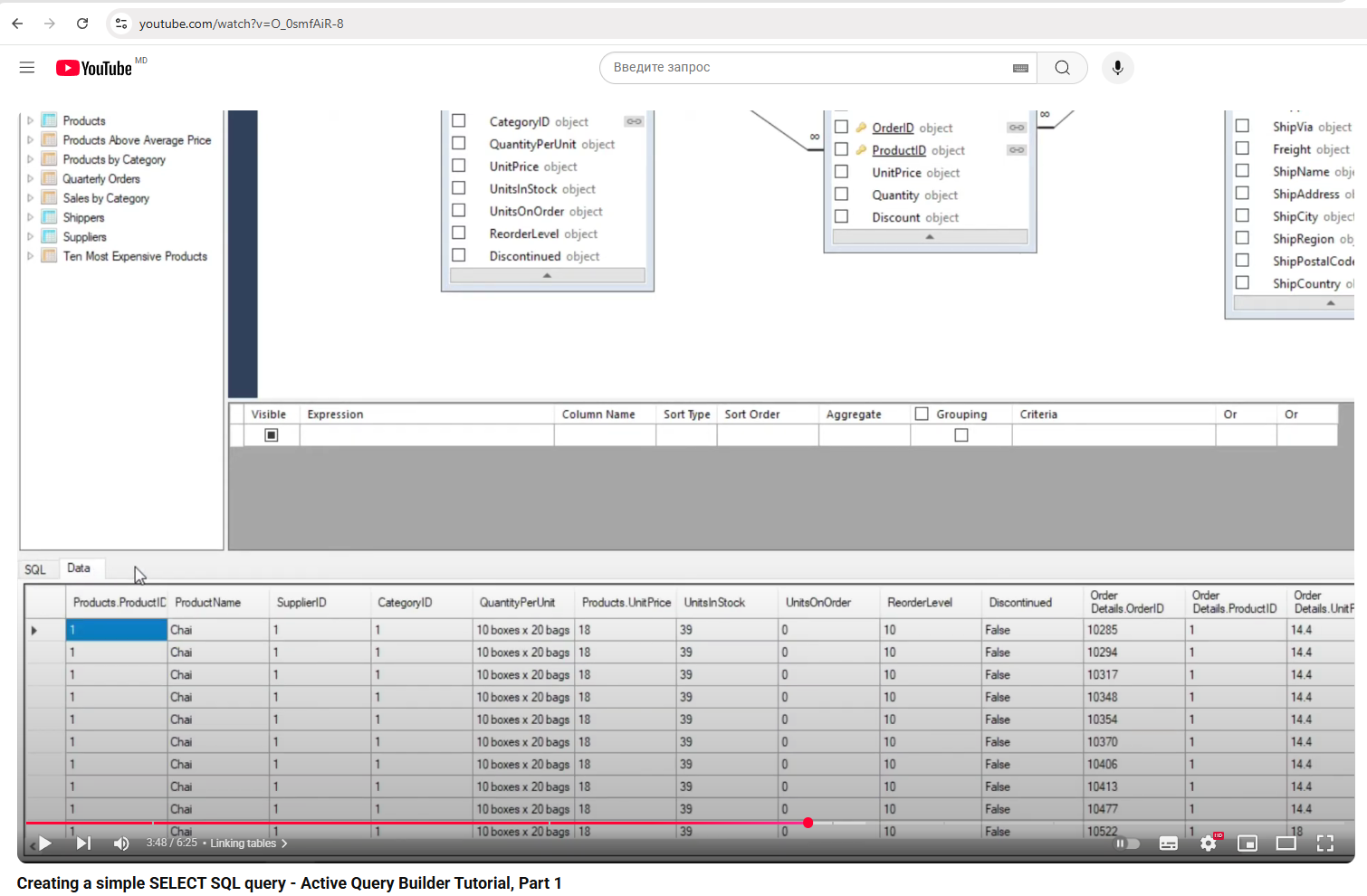The width and height of the screenshot is (1367, 896).
Task: Expand Products Above Average Price node
Action: 30,140
